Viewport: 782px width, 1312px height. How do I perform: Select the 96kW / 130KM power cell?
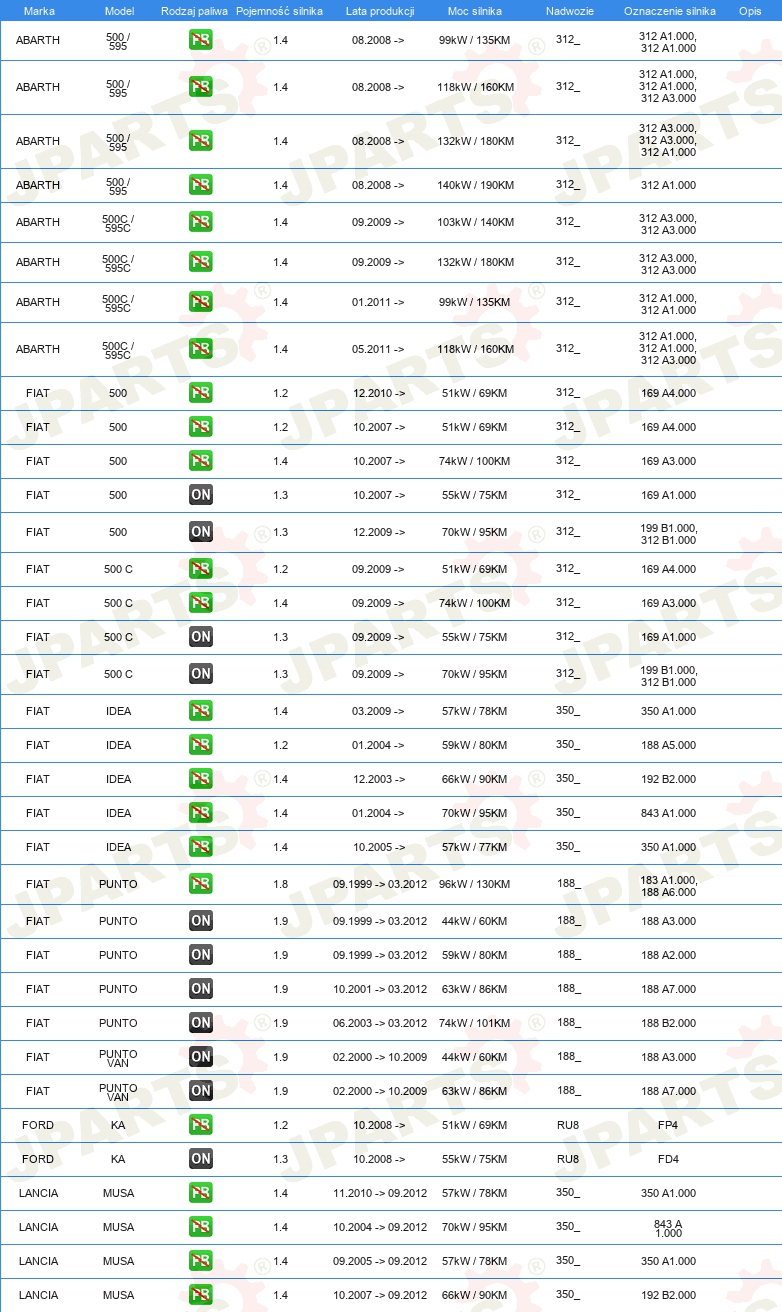click(x=476, y=884)
